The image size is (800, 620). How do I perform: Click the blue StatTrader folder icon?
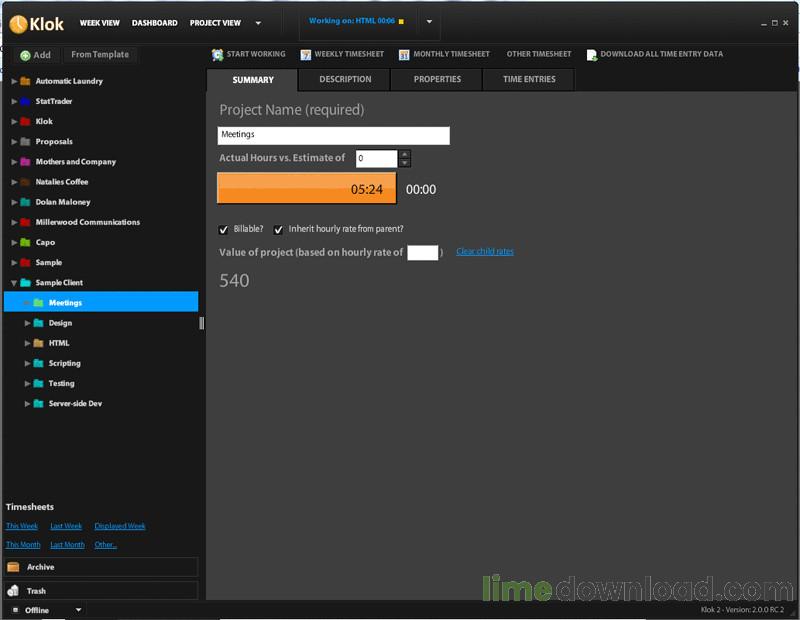[25, 101]
